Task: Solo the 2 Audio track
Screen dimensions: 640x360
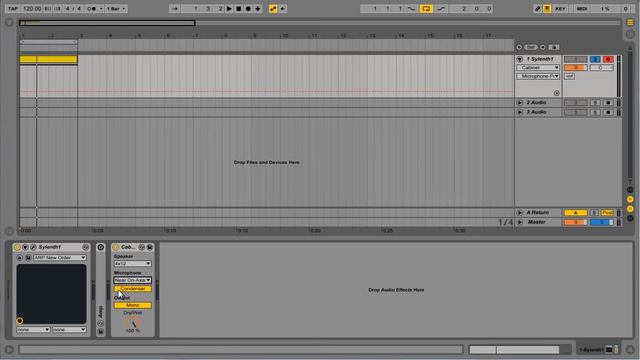Action: point(595,103)
